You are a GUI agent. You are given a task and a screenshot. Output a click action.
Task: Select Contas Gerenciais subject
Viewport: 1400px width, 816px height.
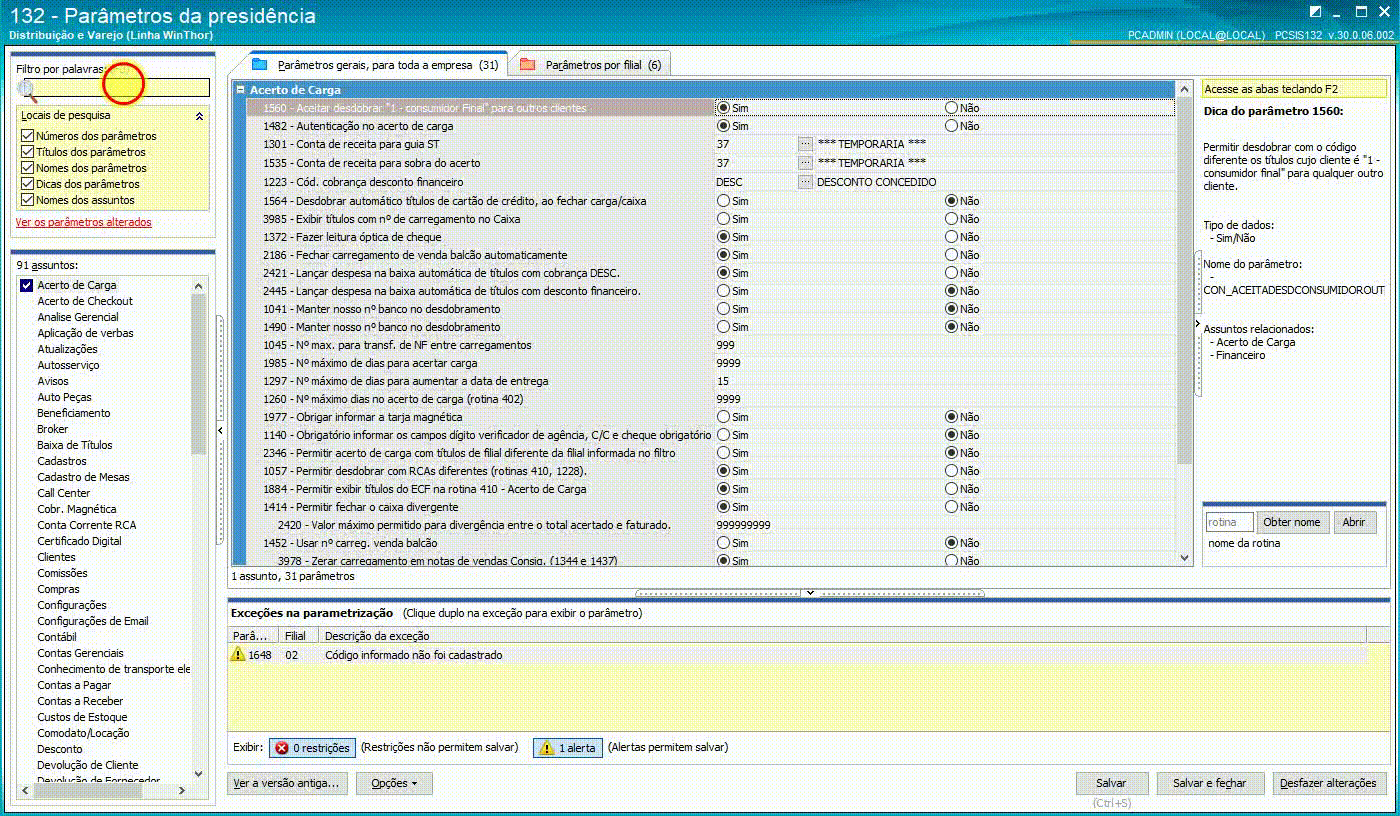coord(81,653)
